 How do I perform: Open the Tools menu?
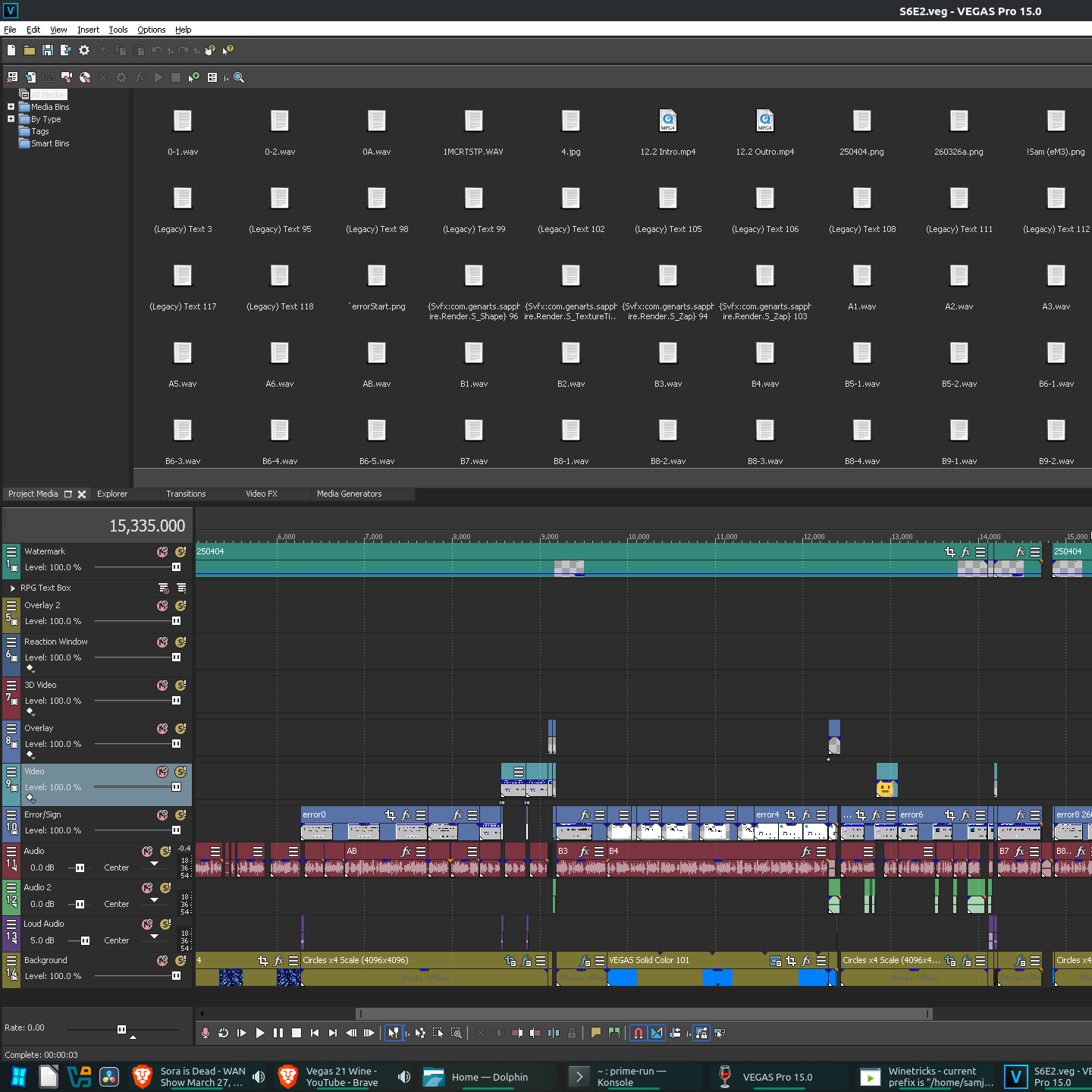point(118,30)
